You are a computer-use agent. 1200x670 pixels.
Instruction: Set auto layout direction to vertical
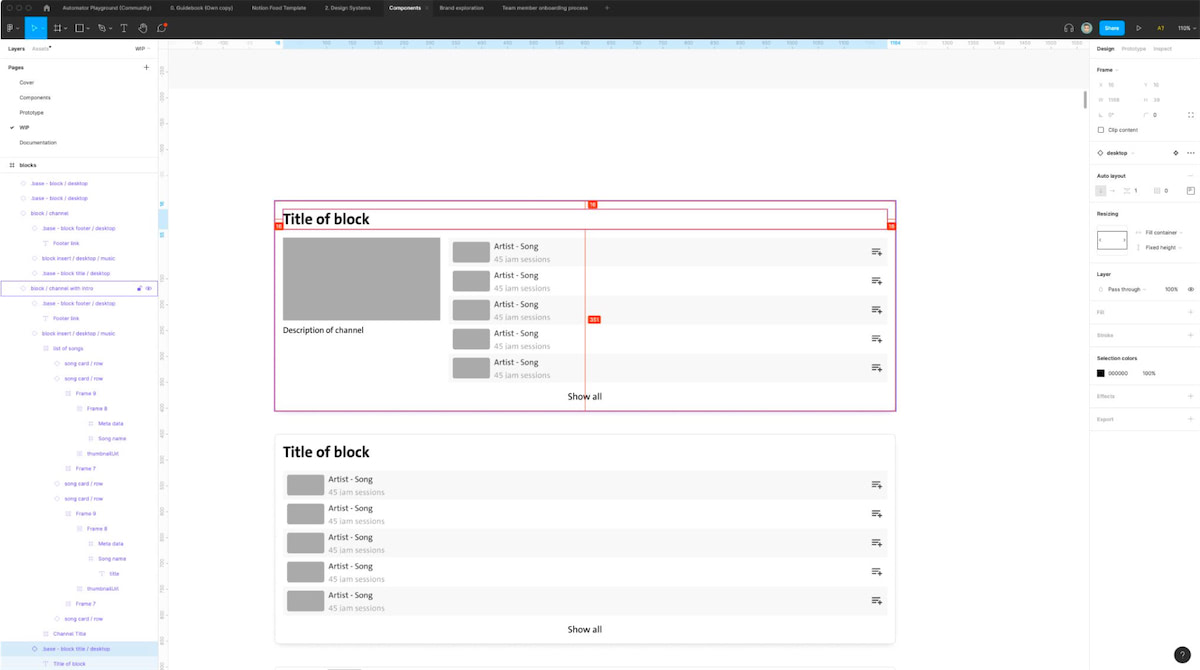tap(1101, 190)
